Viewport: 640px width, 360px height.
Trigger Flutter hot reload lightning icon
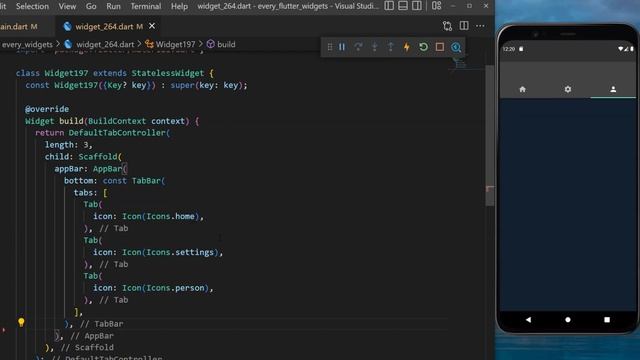pos(407,47)
